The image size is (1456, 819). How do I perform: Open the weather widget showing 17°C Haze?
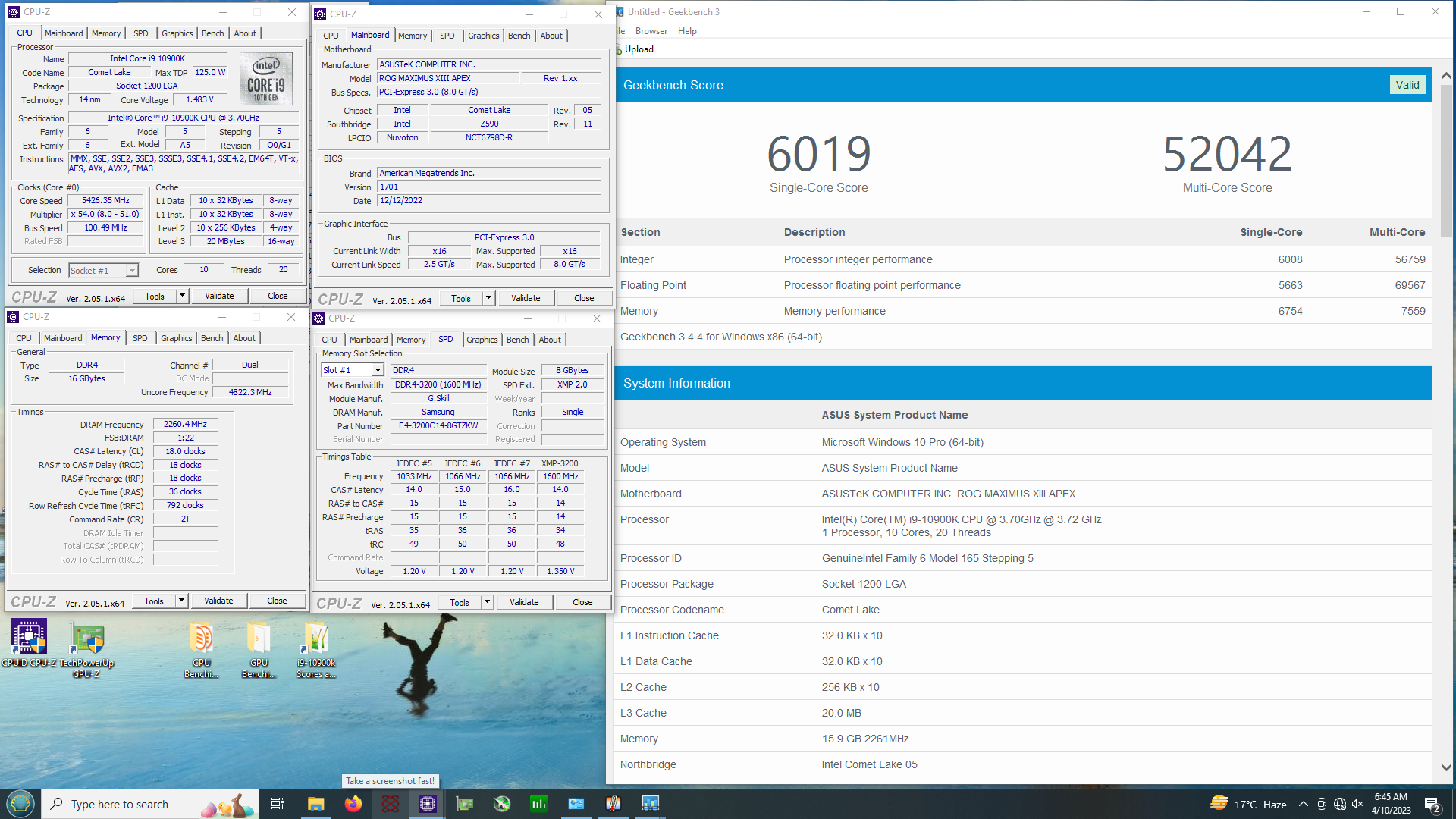1248,804
